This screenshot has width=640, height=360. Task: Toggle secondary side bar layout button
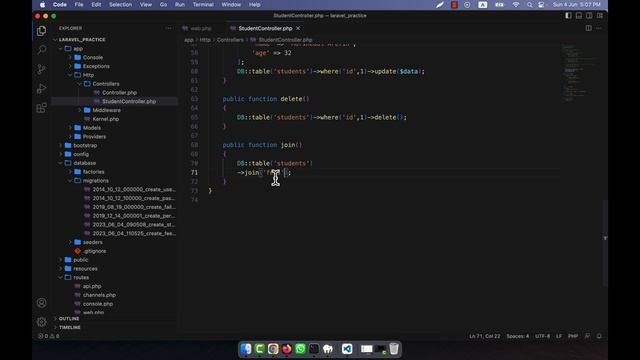click(589, 16)
